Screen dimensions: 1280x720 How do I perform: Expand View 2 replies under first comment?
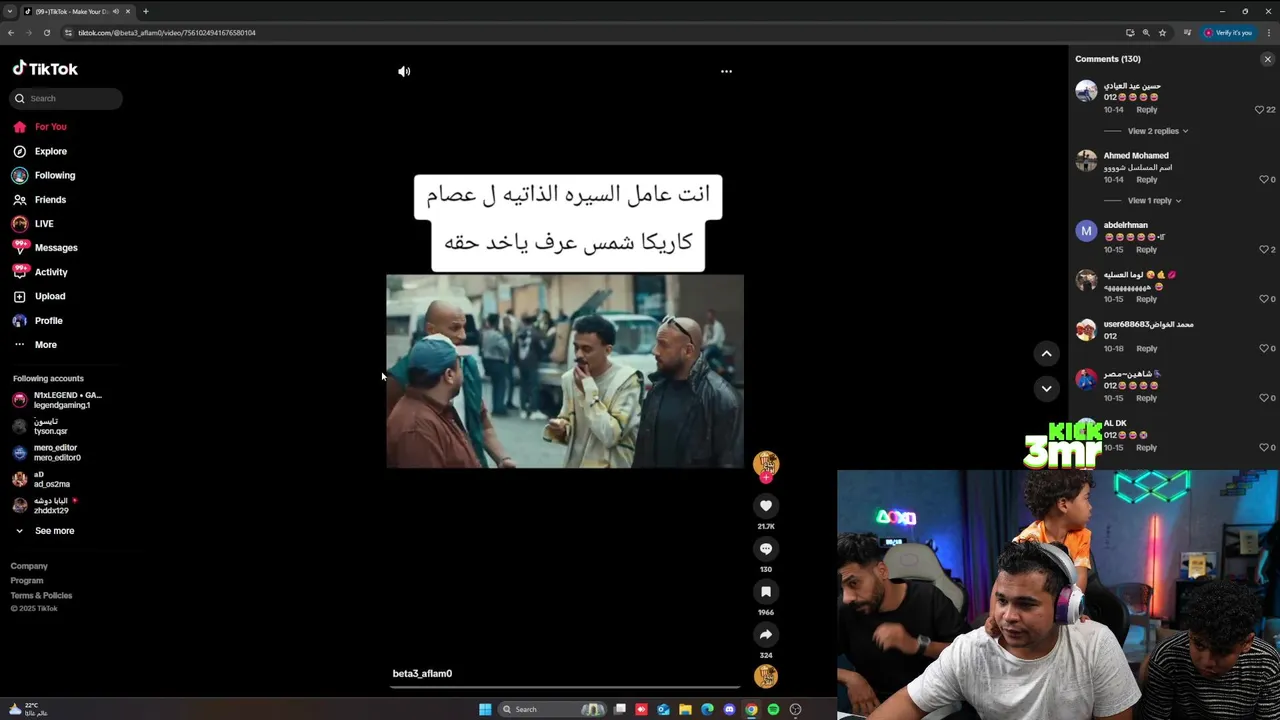pos(1158,131)
